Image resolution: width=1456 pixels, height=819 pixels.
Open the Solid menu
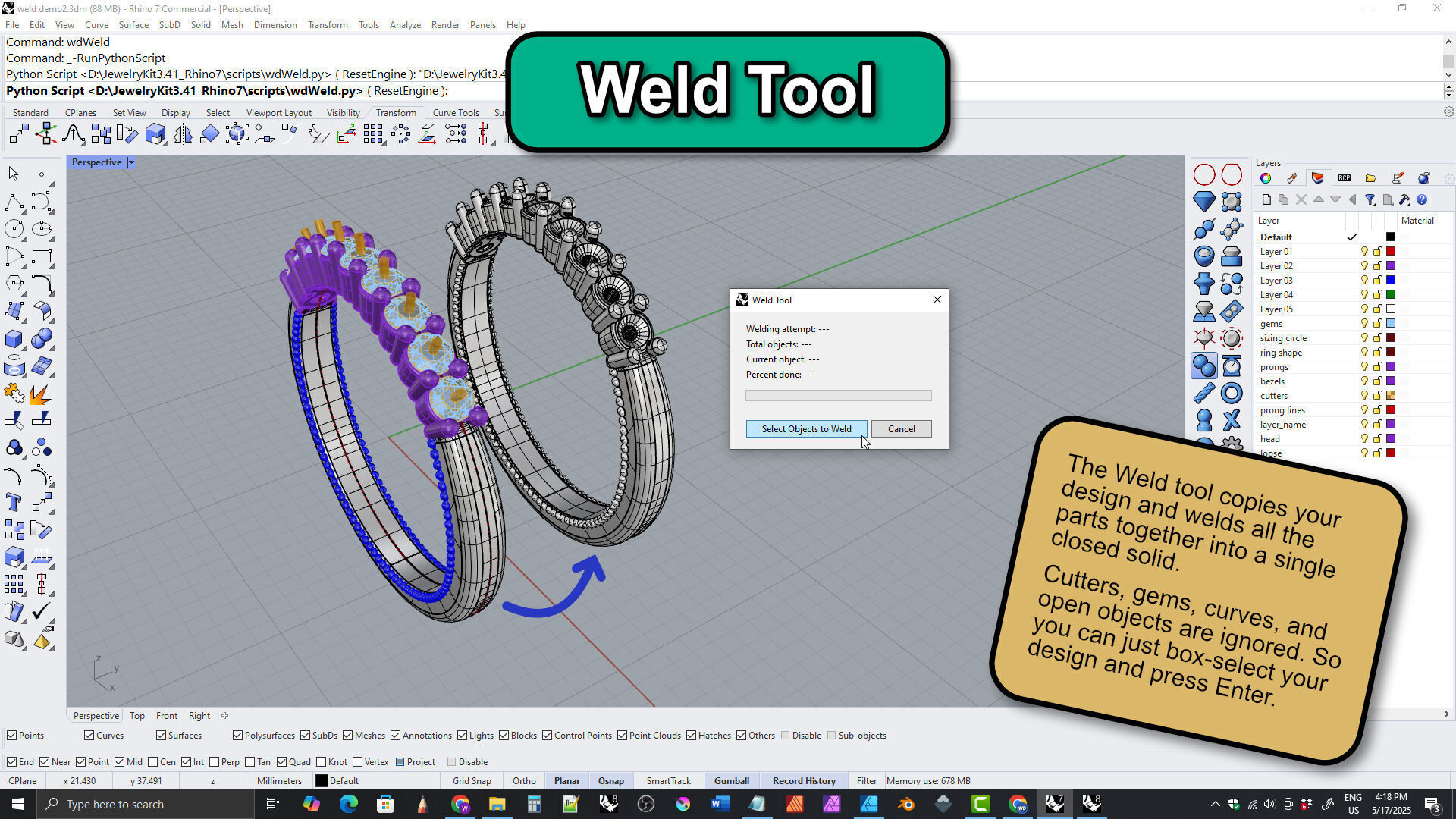click(x=201, y=25)
